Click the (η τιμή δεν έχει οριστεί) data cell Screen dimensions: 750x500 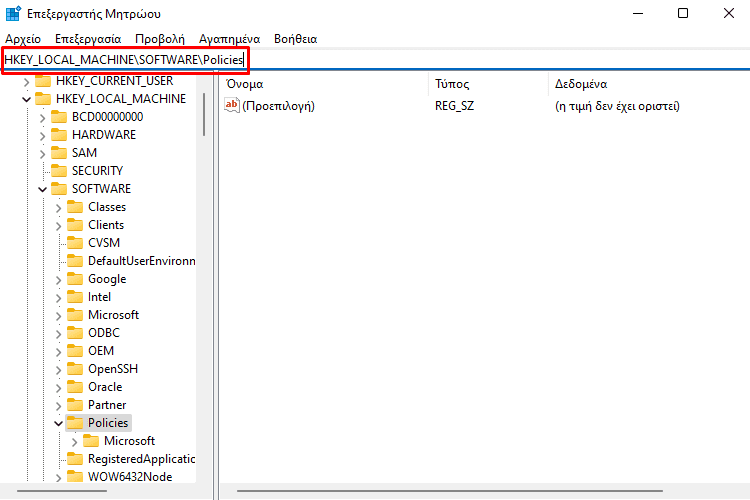tap(617, 106)
